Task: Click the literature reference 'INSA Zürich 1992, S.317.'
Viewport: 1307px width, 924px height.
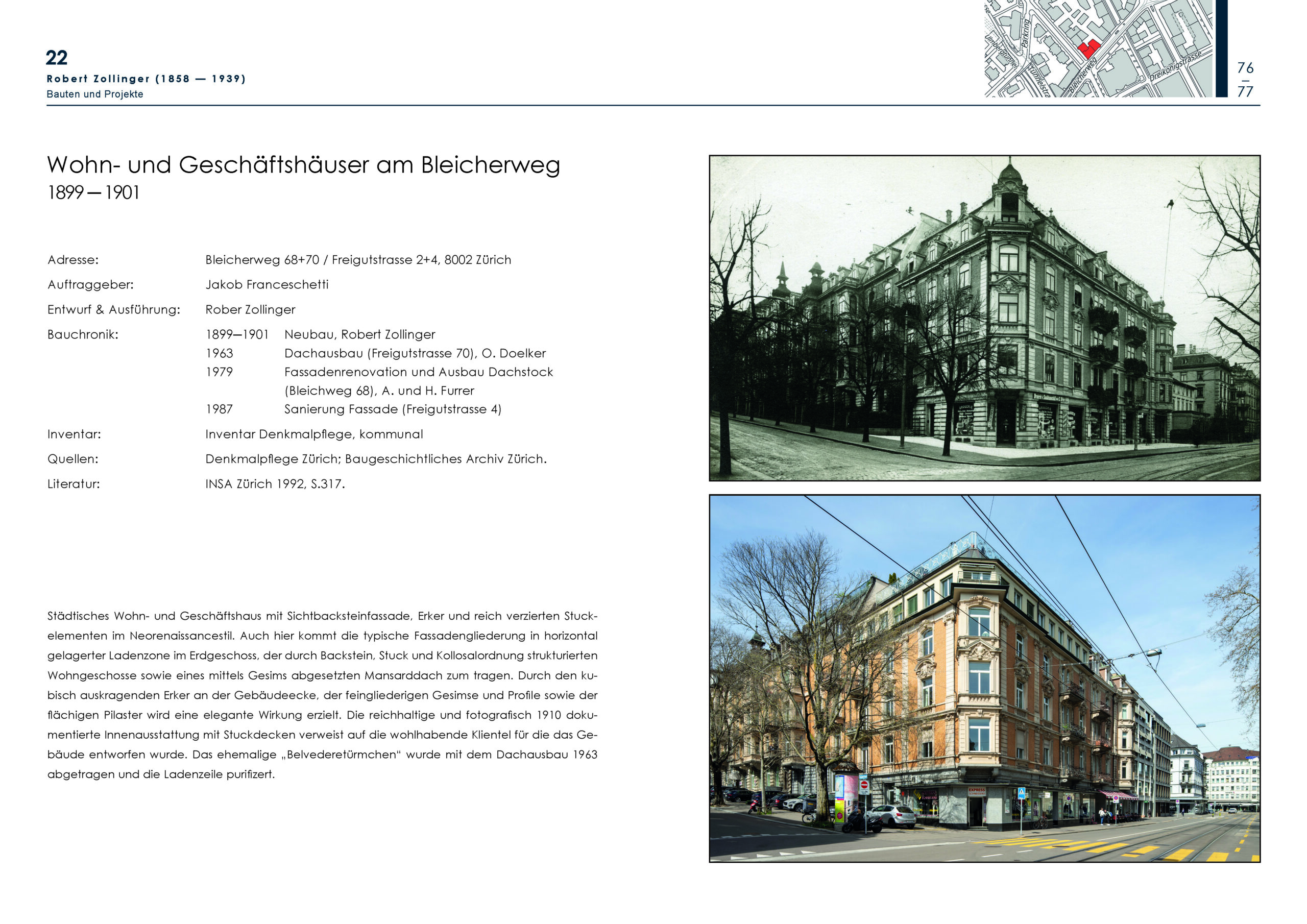Action: point(275,483)
